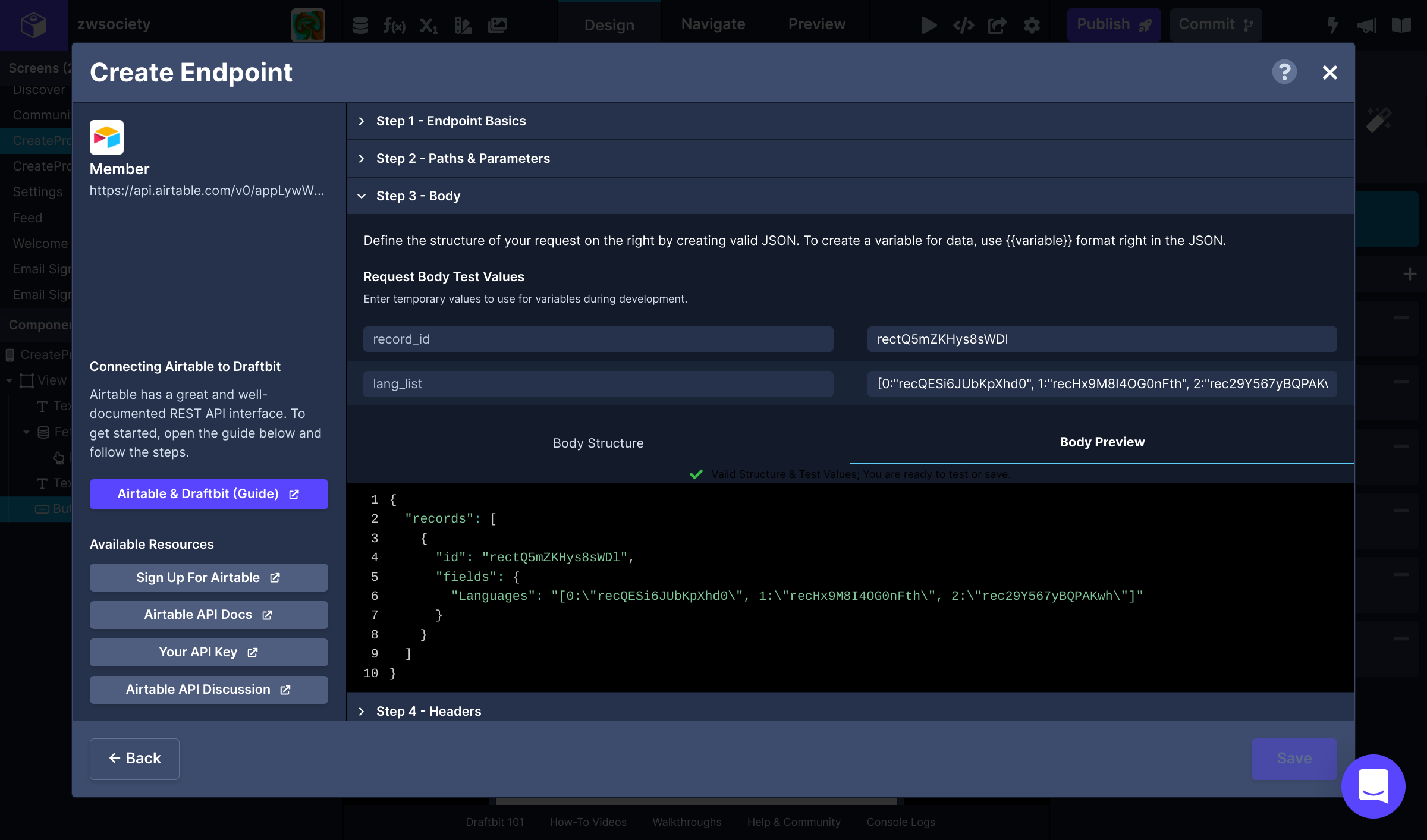
Task: Click the Languages line in body preview
Action: (797, 596)
